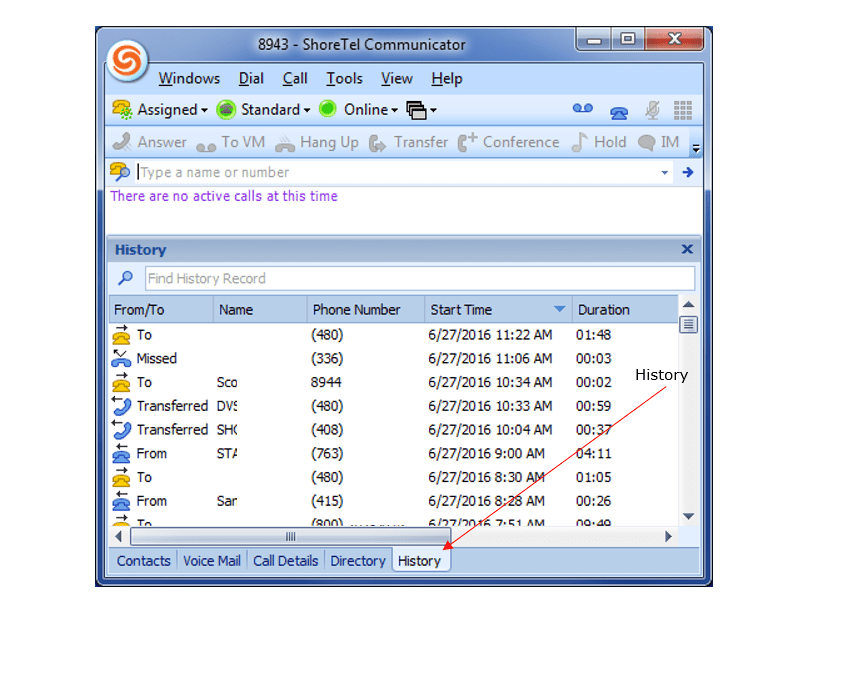The image size is (844, 680).
Task: Toggle the microphone mute icon
Action: pyautogui.click(x=650, y=110)
